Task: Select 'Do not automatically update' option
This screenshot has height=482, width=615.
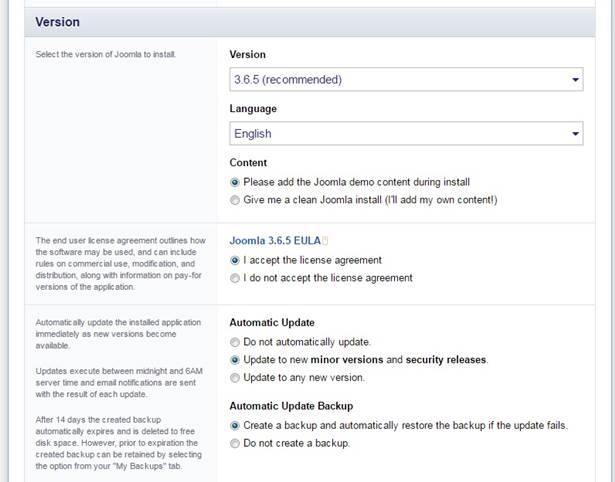Action: (x=235, y=342)
